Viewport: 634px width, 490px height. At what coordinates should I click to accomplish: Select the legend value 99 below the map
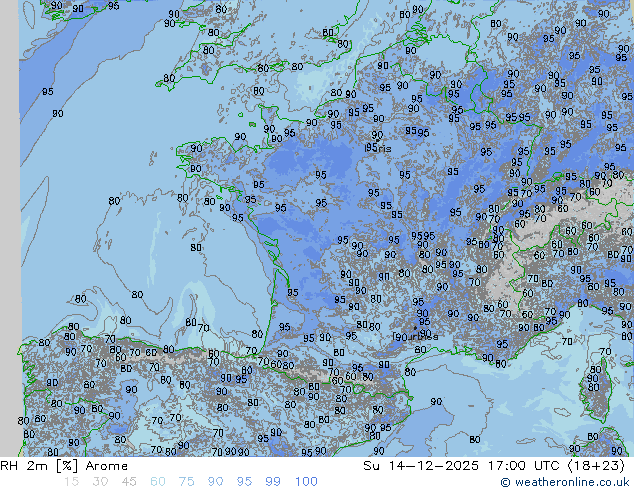[273, 482]
